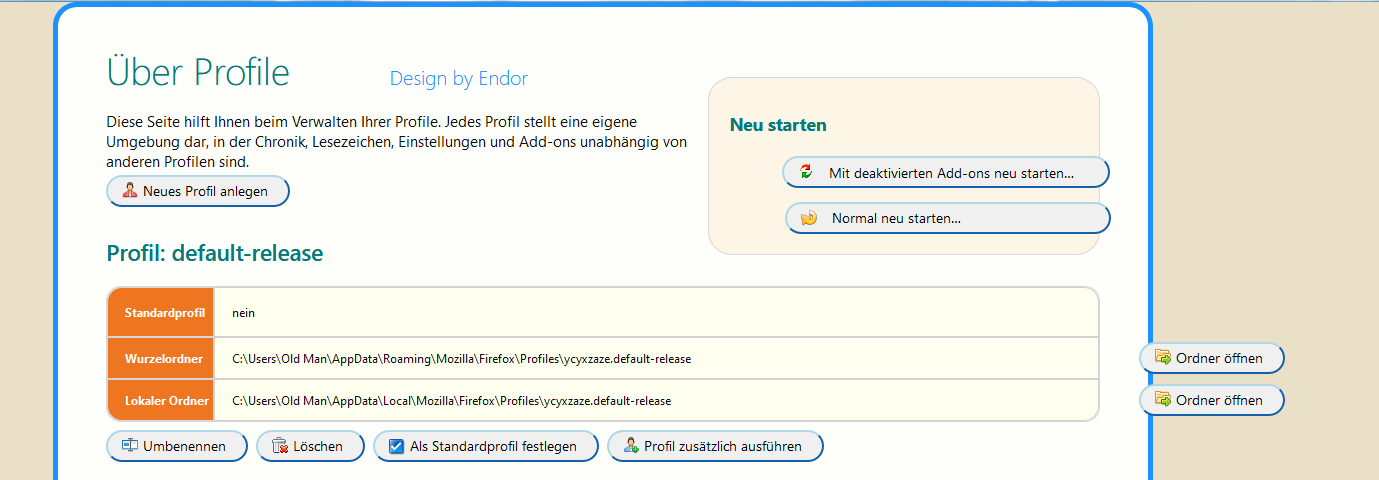Open the Lokaler Ordner folder via its folder icon
Screen dimensions: 1379x480
(x=1162, y=400)
